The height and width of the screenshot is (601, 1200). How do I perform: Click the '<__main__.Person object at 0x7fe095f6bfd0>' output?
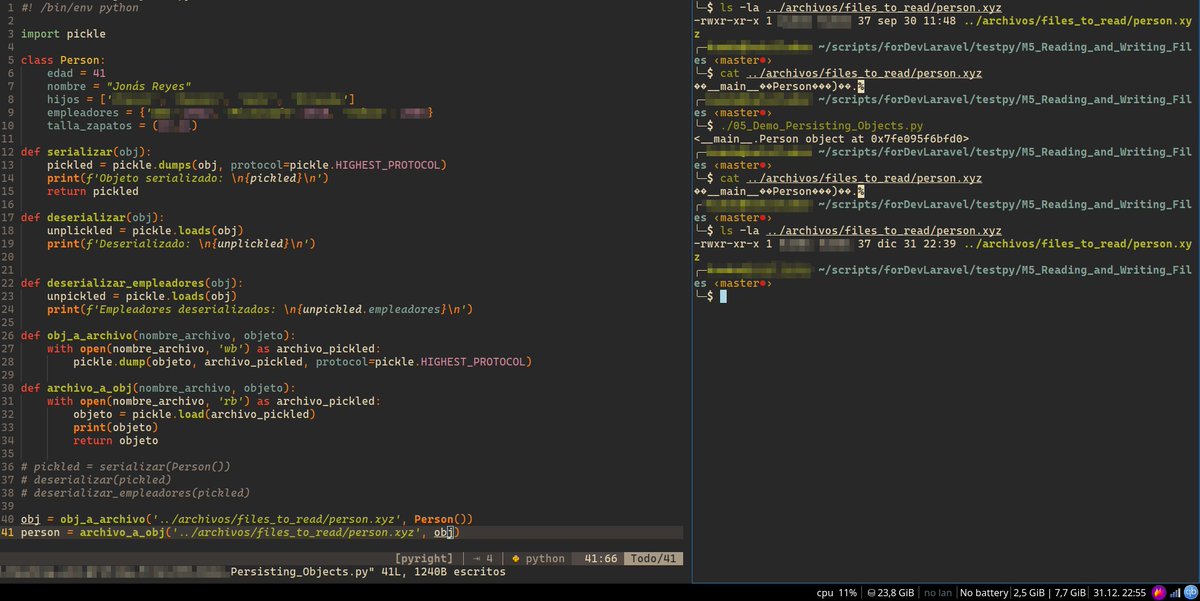[x=830, y=138]
